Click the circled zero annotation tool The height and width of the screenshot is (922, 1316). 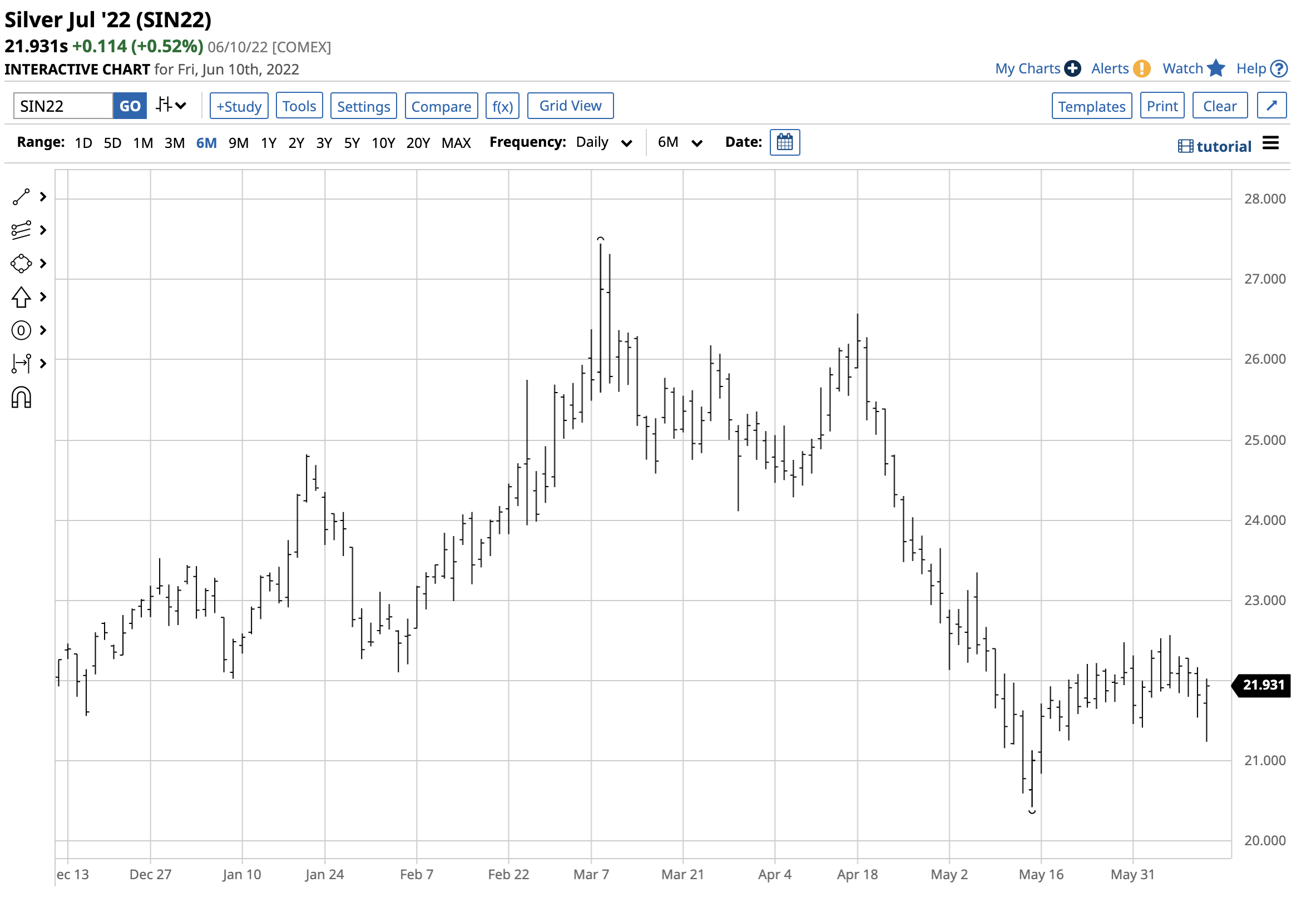click(x=21, y=331)
